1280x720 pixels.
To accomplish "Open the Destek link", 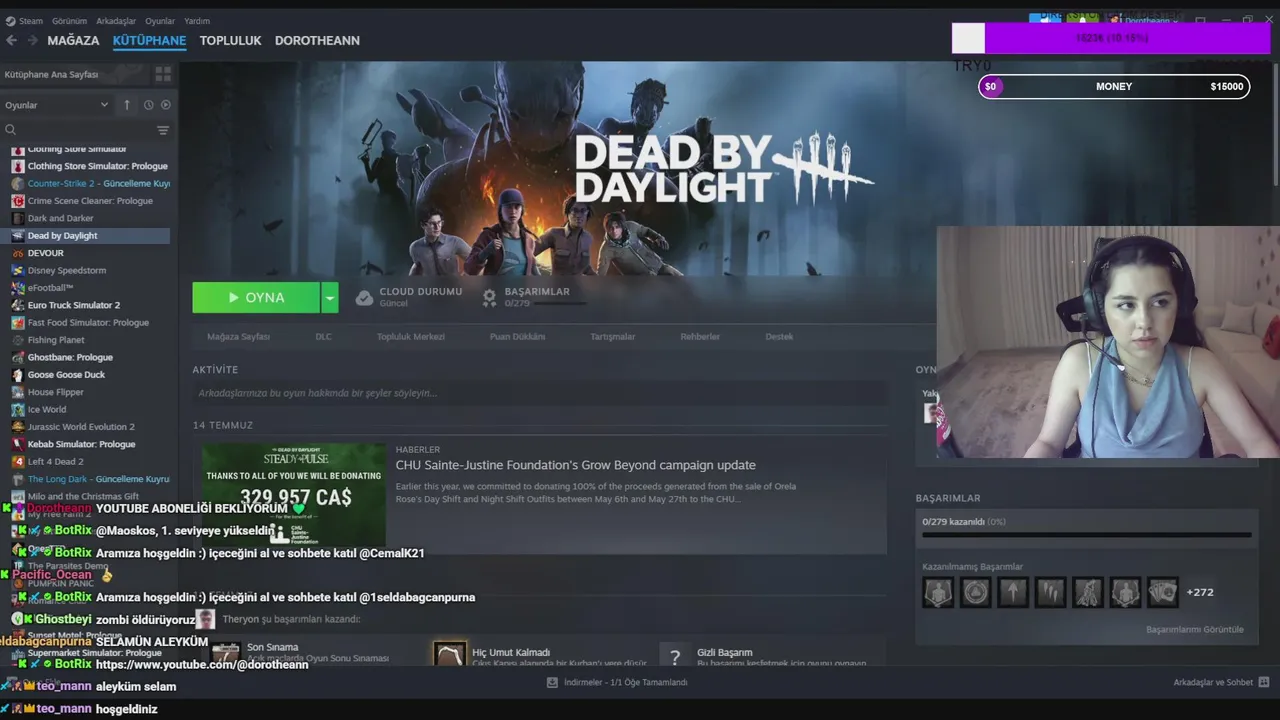I will [x=779, y=337].
